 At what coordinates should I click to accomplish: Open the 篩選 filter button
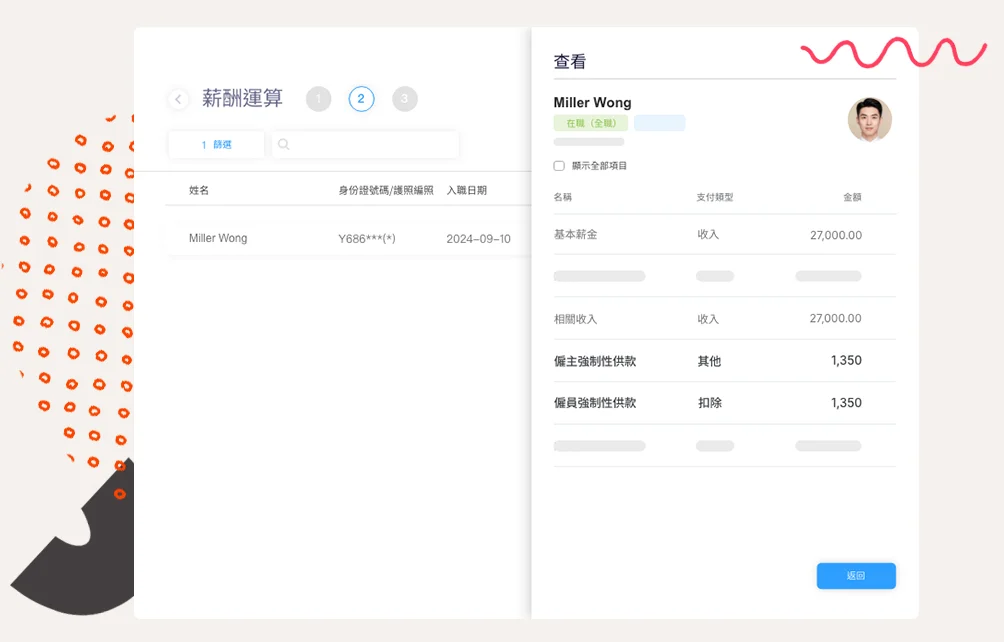(216, 145)
